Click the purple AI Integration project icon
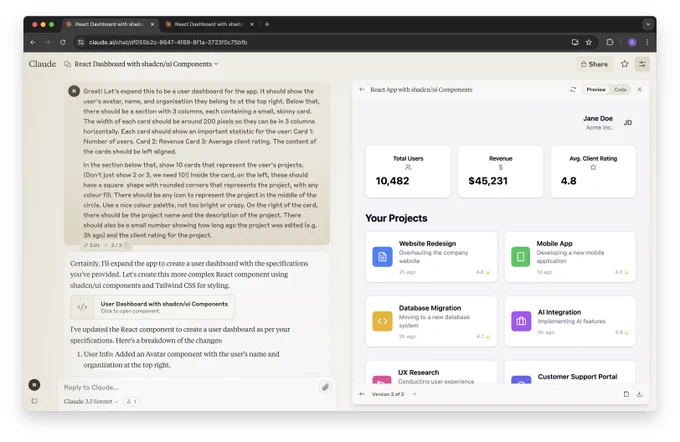Image resolution: width=680 pixels, height=442 pixels. click(521, 321)
